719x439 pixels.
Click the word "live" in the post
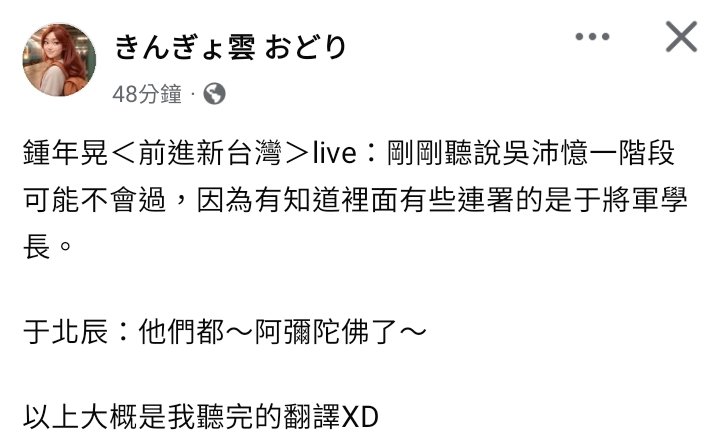click(334, 153)
